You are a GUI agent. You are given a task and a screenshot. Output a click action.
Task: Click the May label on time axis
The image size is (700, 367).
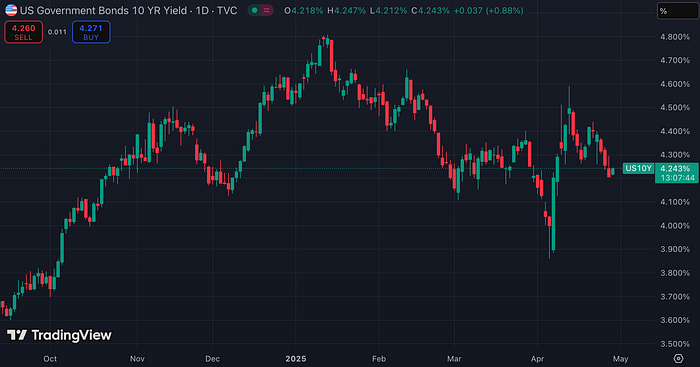(x=621, y=359)
